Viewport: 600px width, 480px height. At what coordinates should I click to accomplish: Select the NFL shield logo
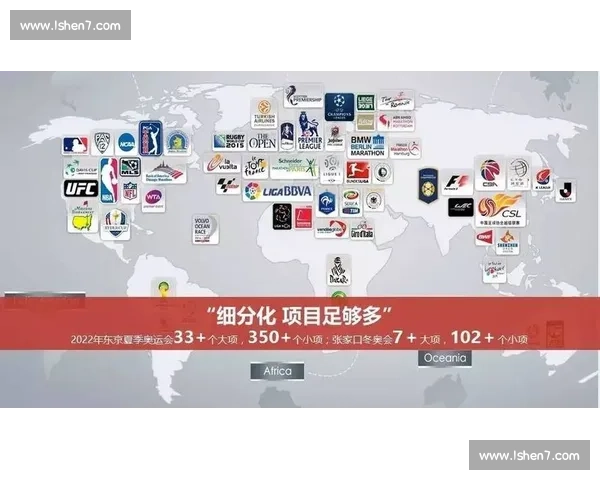click(130, 191)
